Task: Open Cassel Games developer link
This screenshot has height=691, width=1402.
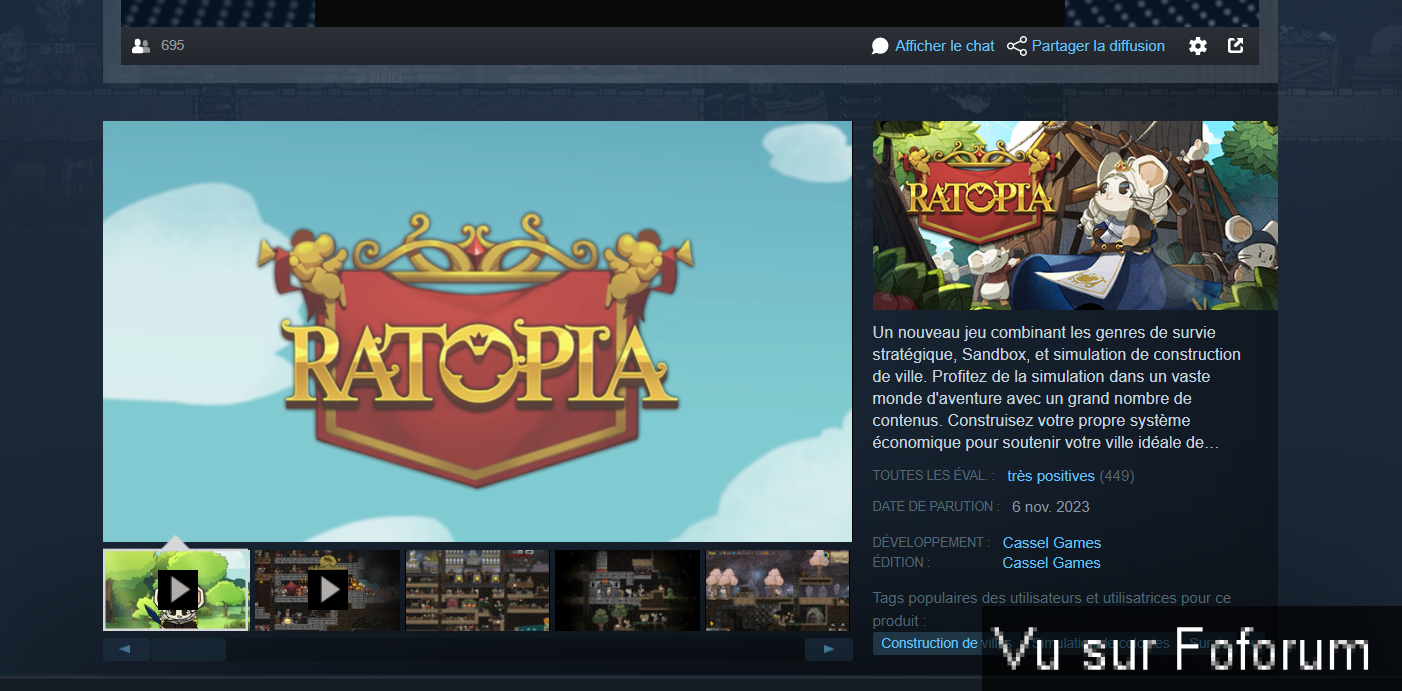Action: [x=1051, y=543]
